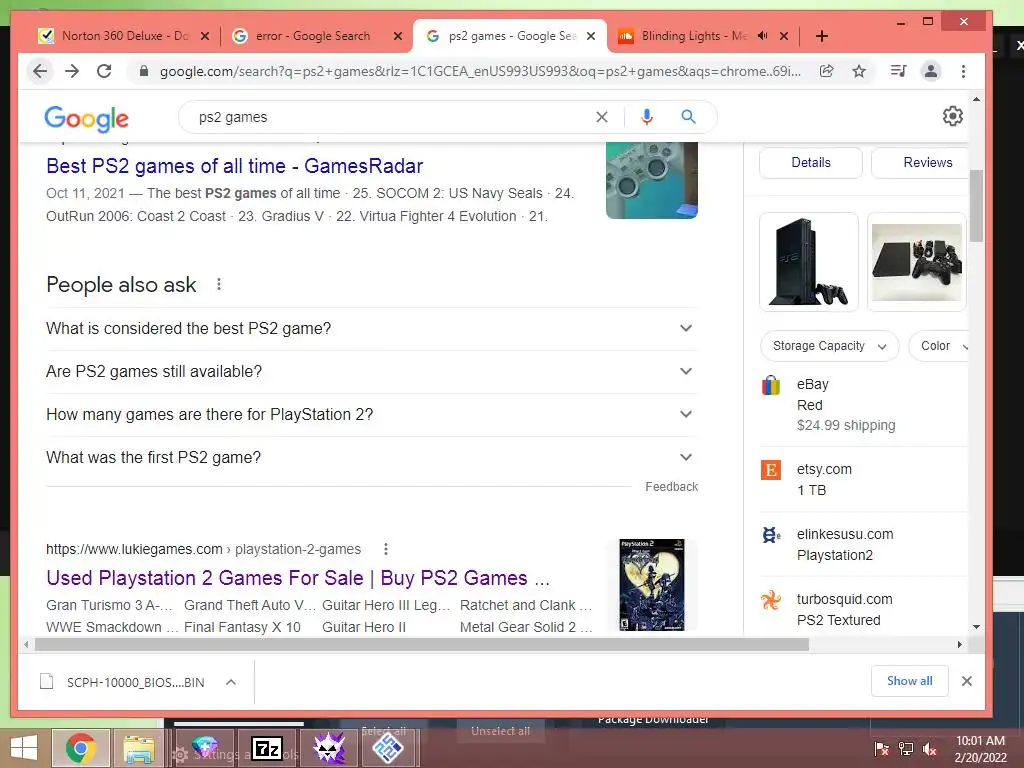Viewport: 1024px width, 768px height.
Task: Open eBay Red seller listing
Action: tap(863, 405)
